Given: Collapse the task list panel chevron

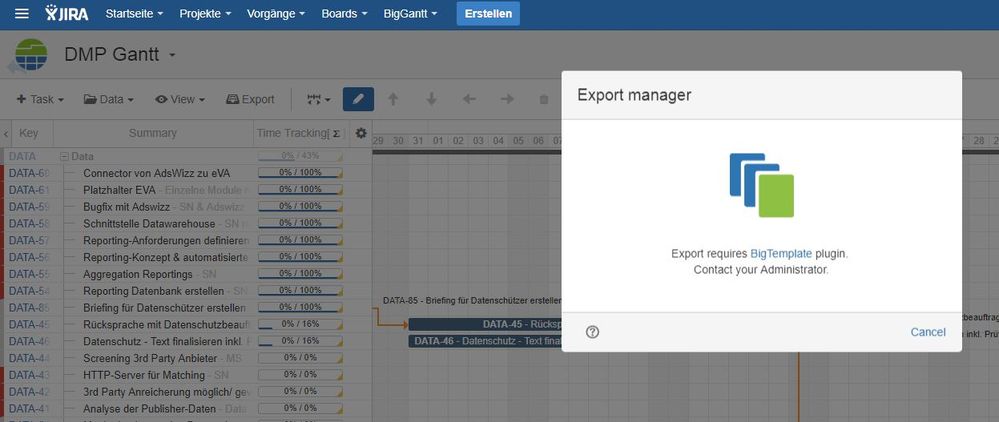Looking at the screenshot, I should [x=6, y=134].
